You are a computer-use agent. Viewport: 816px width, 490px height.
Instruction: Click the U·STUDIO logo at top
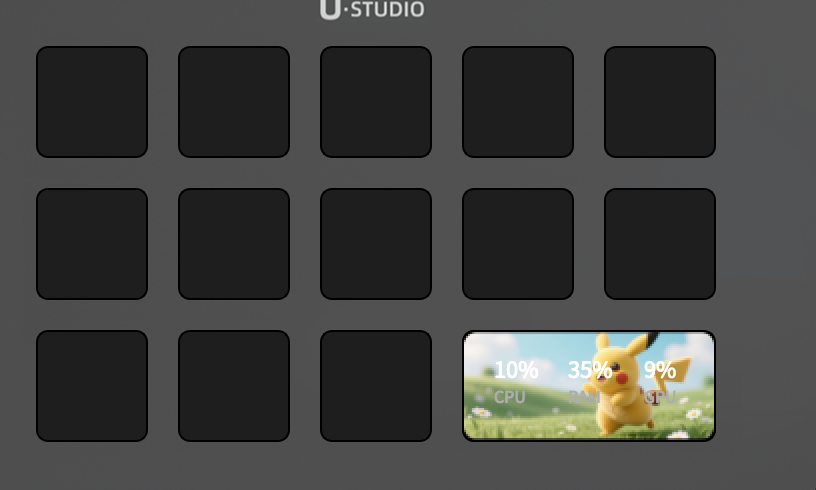tap(372, 10)
